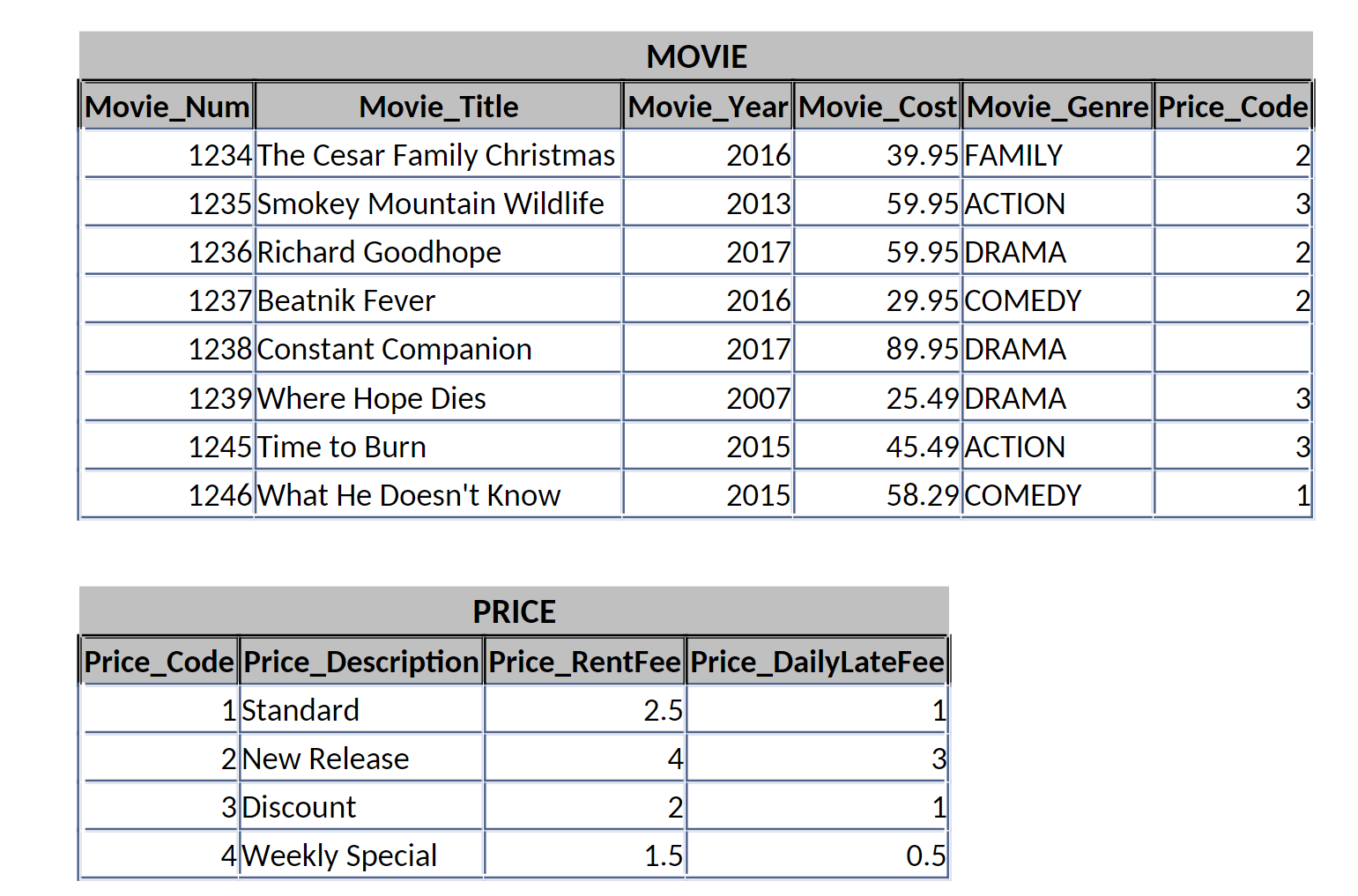Select the empty Price_Code cell for Constant Companion

[1233, 349]
